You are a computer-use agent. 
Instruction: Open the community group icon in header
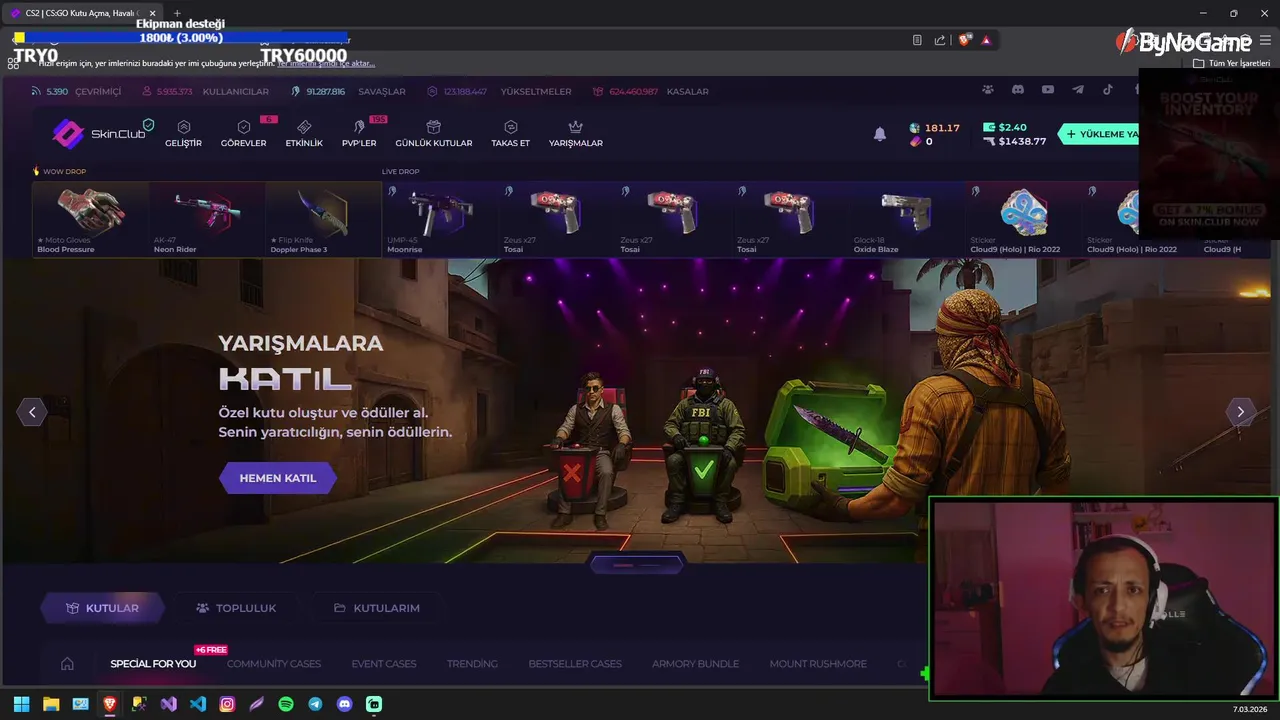click(988, 90)
